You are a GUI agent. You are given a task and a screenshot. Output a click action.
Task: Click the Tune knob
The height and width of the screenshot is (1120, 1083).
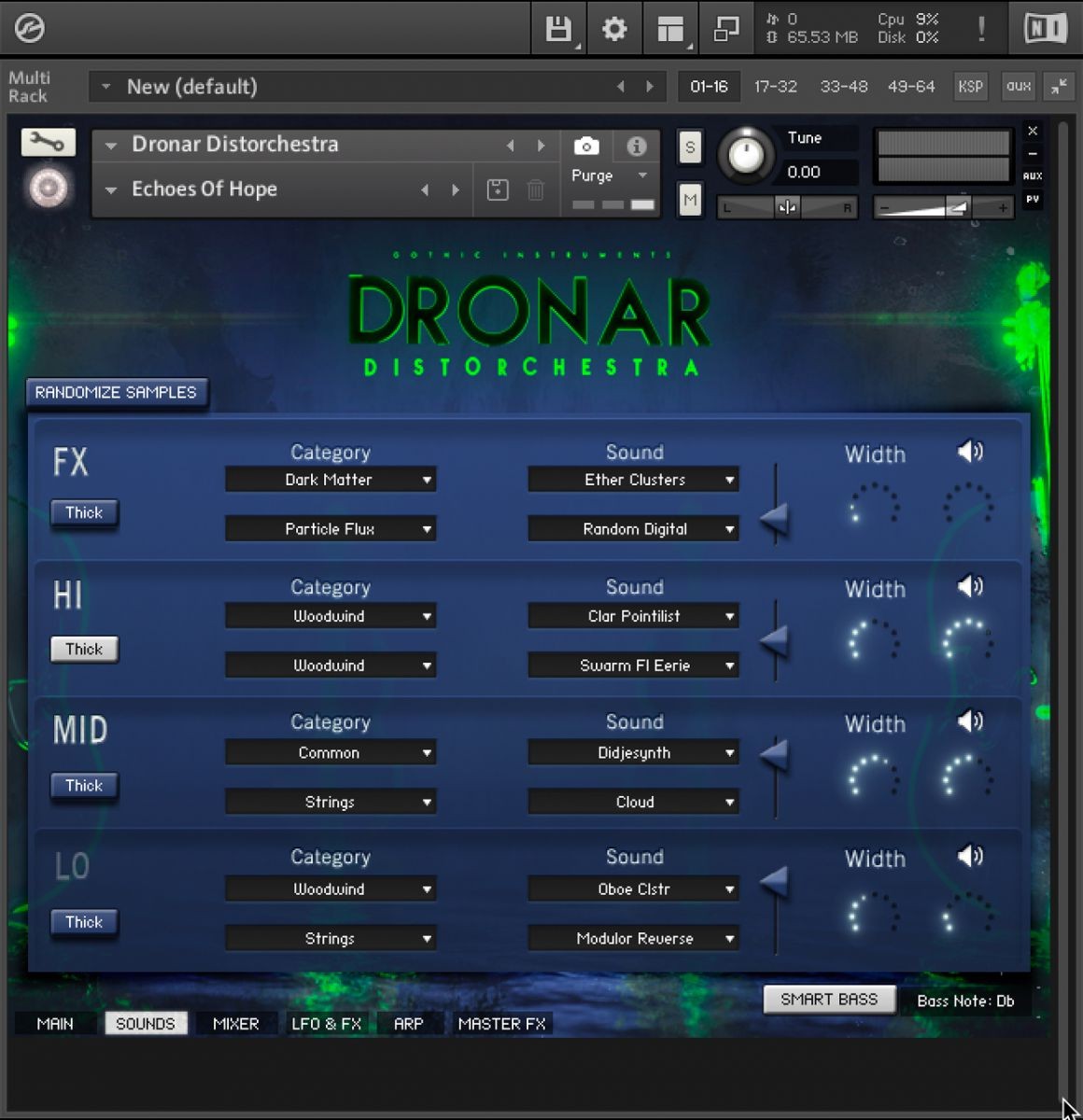pos(746,155)
